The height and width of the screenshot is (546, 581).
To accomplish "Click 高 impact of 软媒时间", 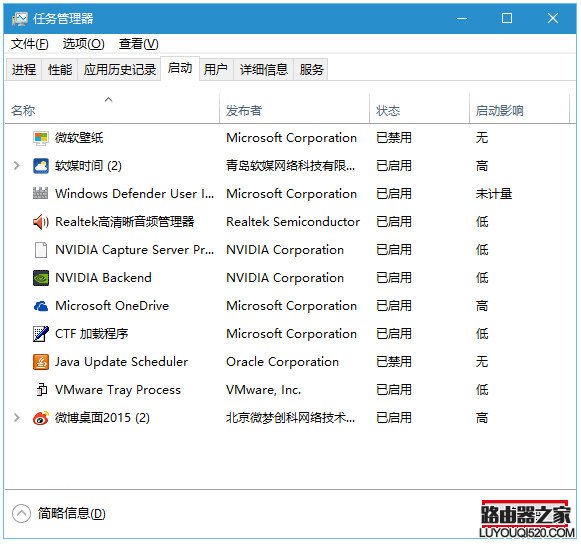I will point(482,166).
